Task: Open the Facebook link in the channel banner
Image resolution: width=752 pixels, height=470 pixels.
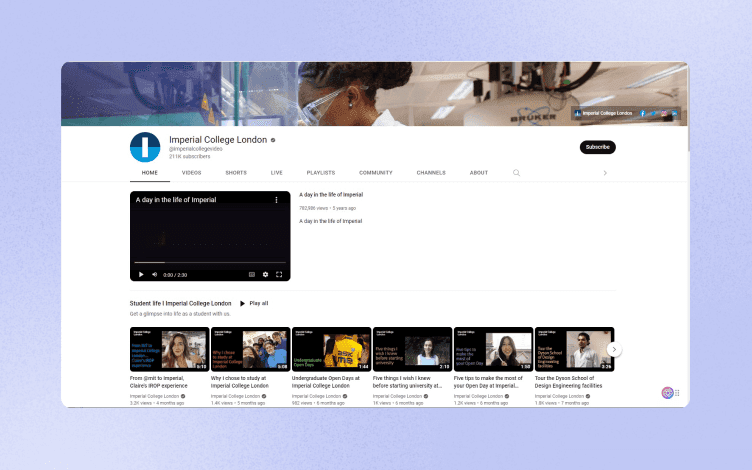Action: (643, 114)
